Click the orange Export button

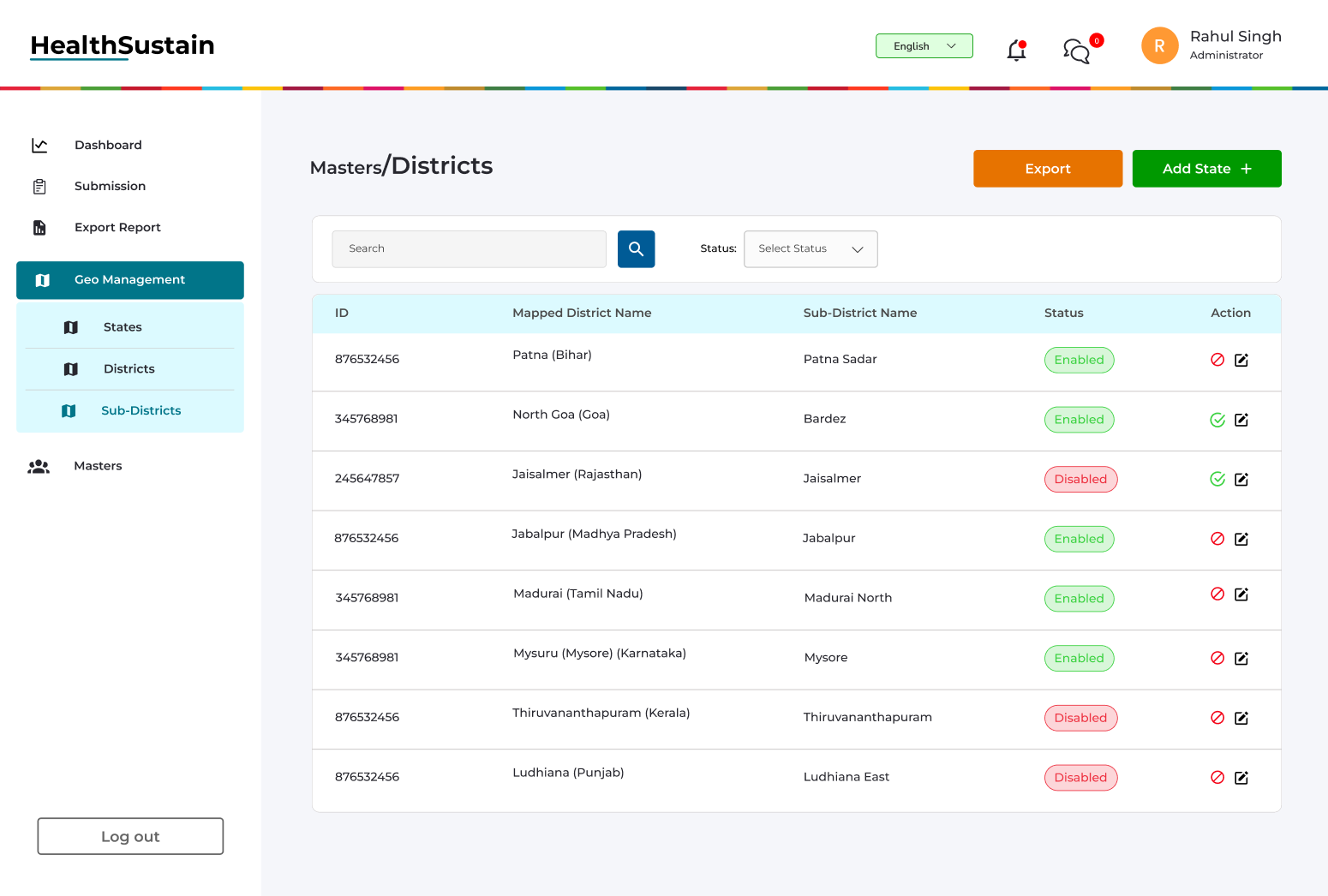[1048, 169]
